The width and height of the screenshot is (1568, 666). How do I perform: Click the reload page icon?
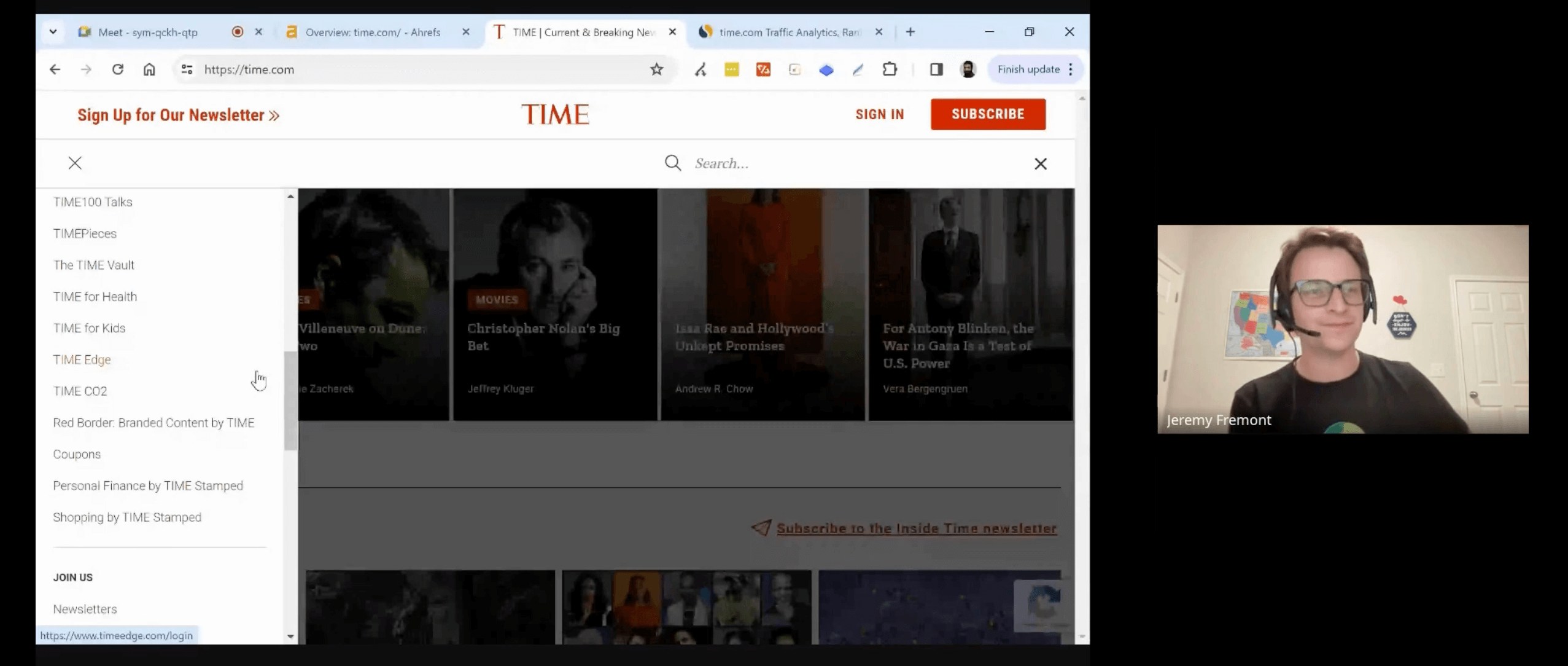[118, 69]
